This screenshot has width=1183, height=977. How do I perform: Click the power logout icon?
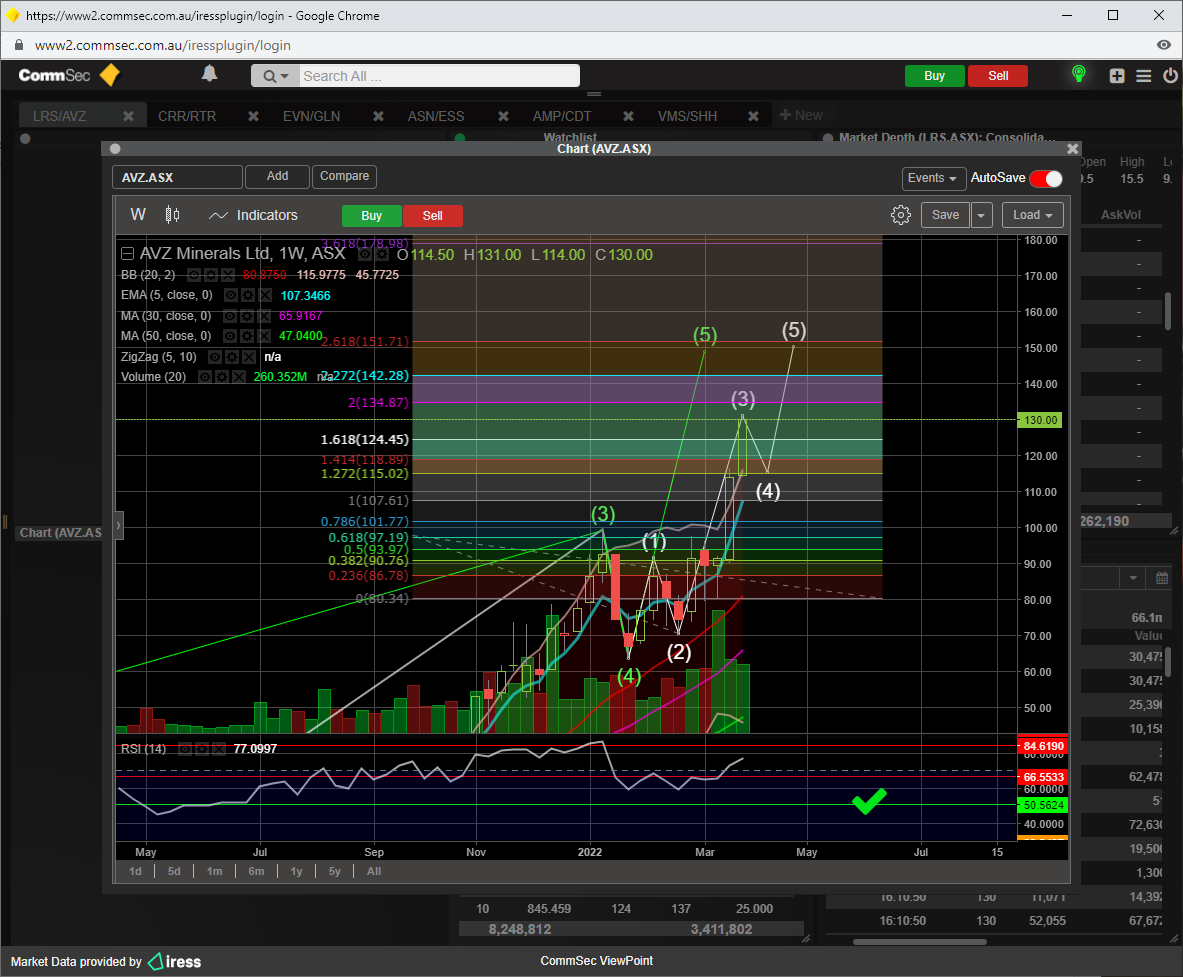pyautogui.click(x=1170, y=76)
